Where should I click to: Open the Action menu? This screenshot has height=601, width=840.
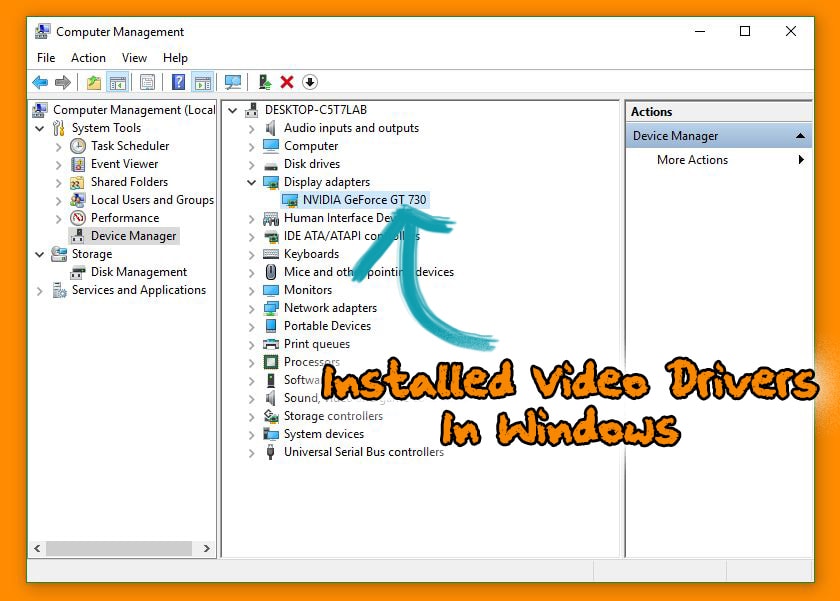88,58
